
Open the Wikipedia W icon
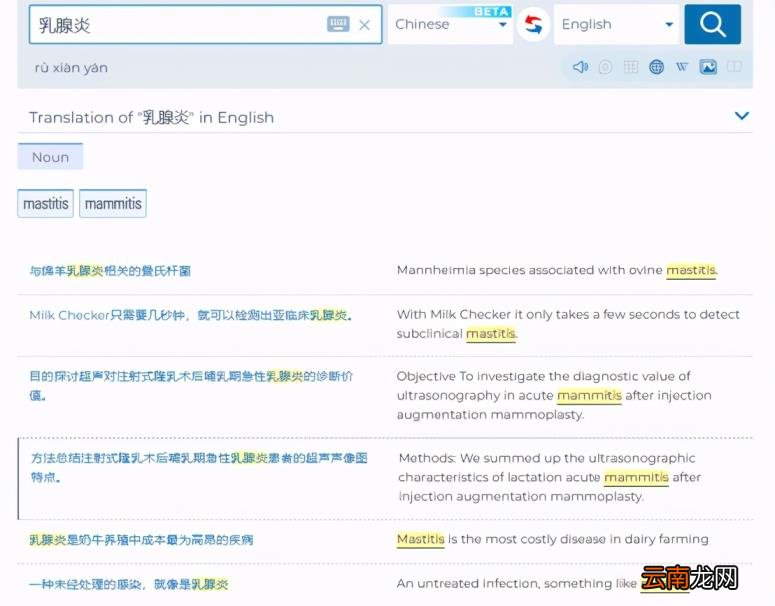(x=682, y=67)
